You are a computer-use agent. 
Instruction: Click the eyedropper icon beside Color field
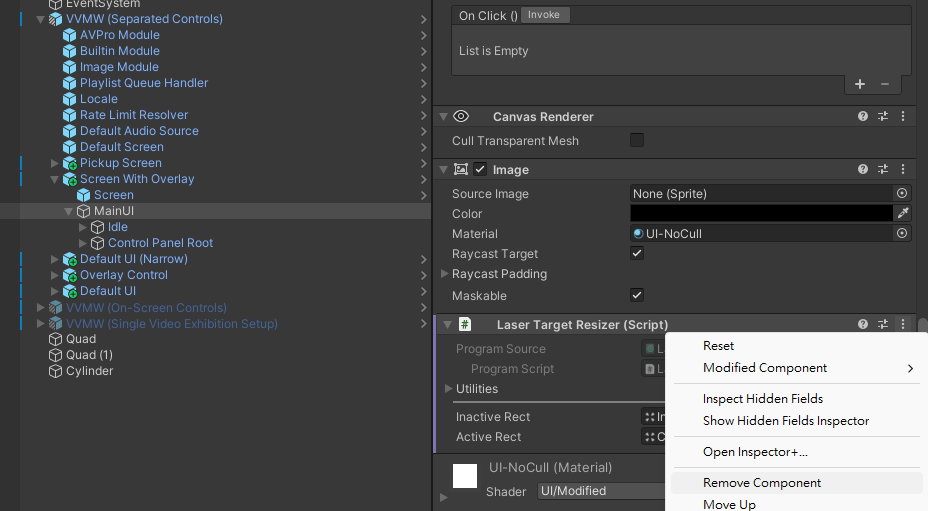click(x=902, y=213)
